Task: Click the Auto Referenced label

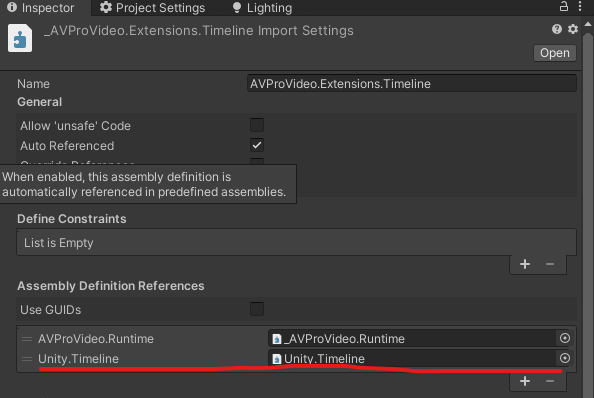Action: [67, 146]
